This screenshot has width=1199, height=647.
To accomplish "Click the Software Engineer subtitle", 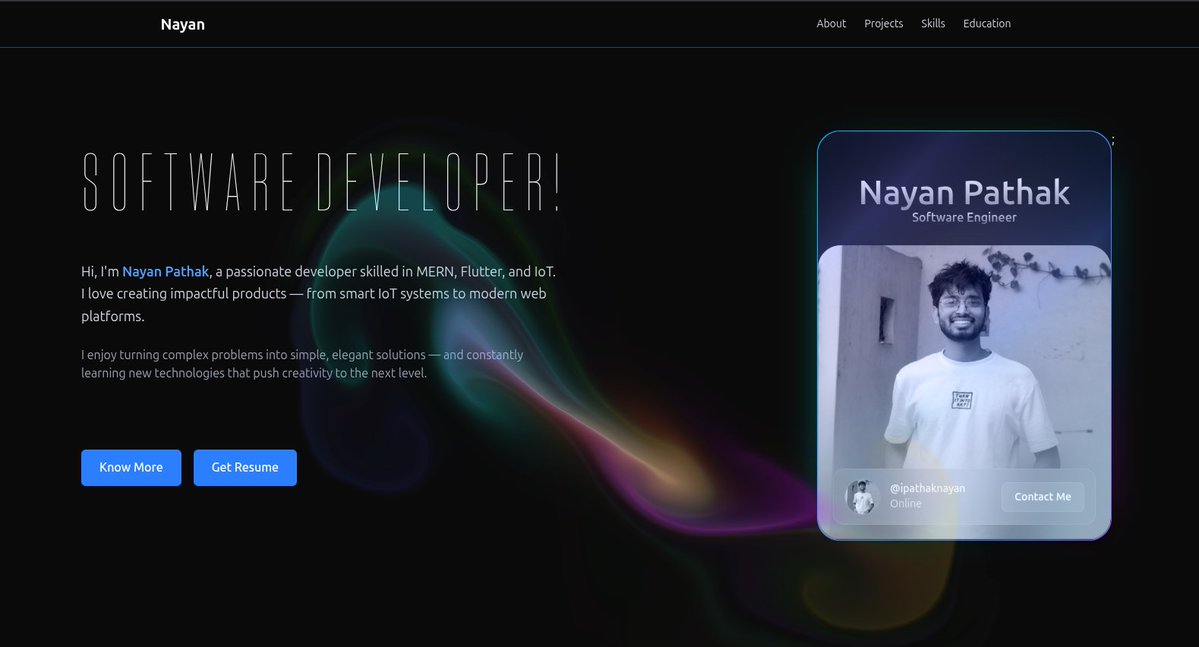I will pyautogui.click(x=964, y=216).
